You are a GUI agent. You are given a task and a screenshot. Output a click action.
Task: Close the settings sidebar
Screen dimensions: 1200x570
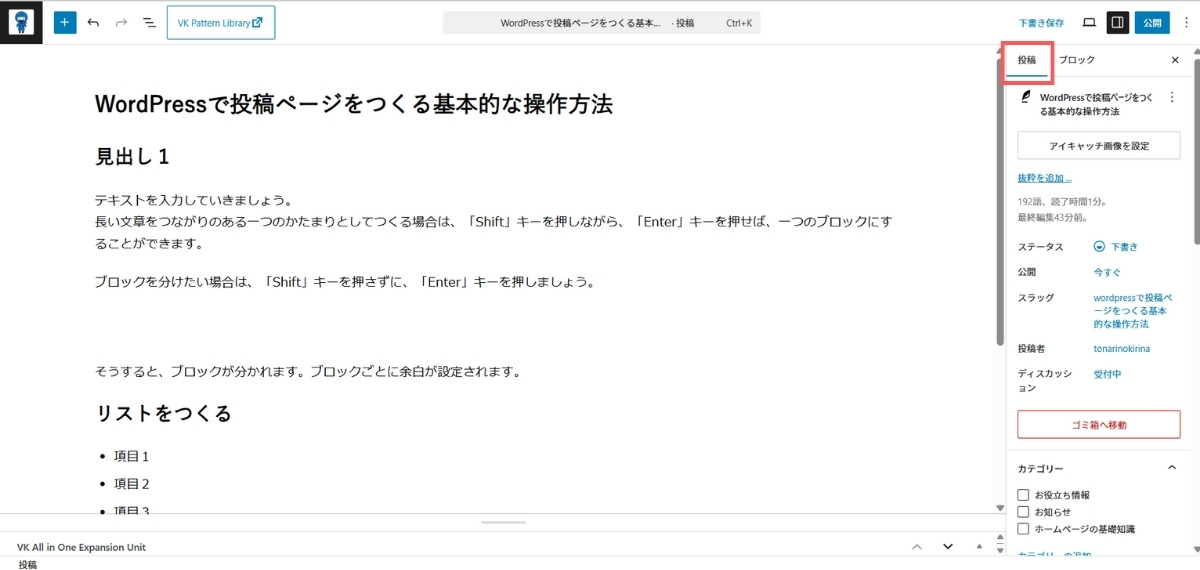pos(1175,60)
